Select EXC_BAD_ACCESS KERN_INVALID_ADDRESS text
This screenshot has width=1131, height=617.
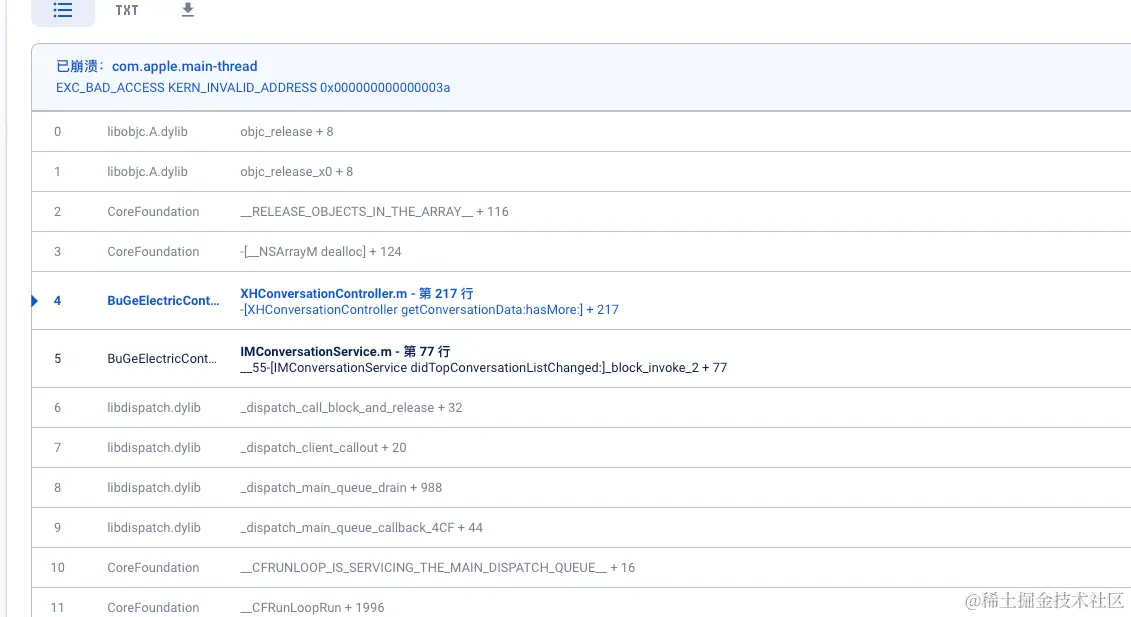[x=253, y=87]
